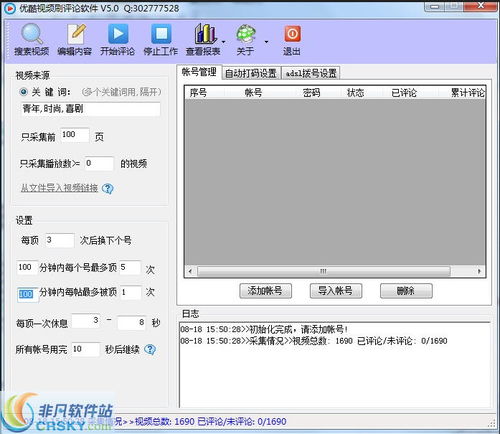Click the 每顶 count field
The image size is (500, 434).
pyautogui.click(x=60, y=240)
